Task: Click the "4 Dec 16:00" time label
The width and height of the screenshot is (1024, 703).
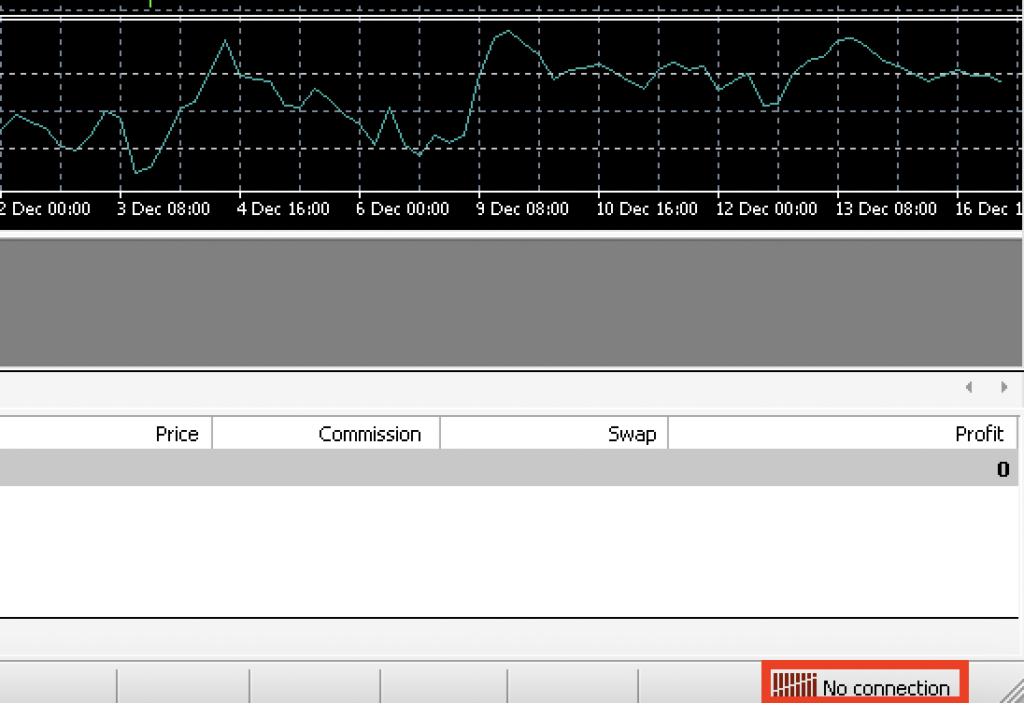Action: pos(283,209)
